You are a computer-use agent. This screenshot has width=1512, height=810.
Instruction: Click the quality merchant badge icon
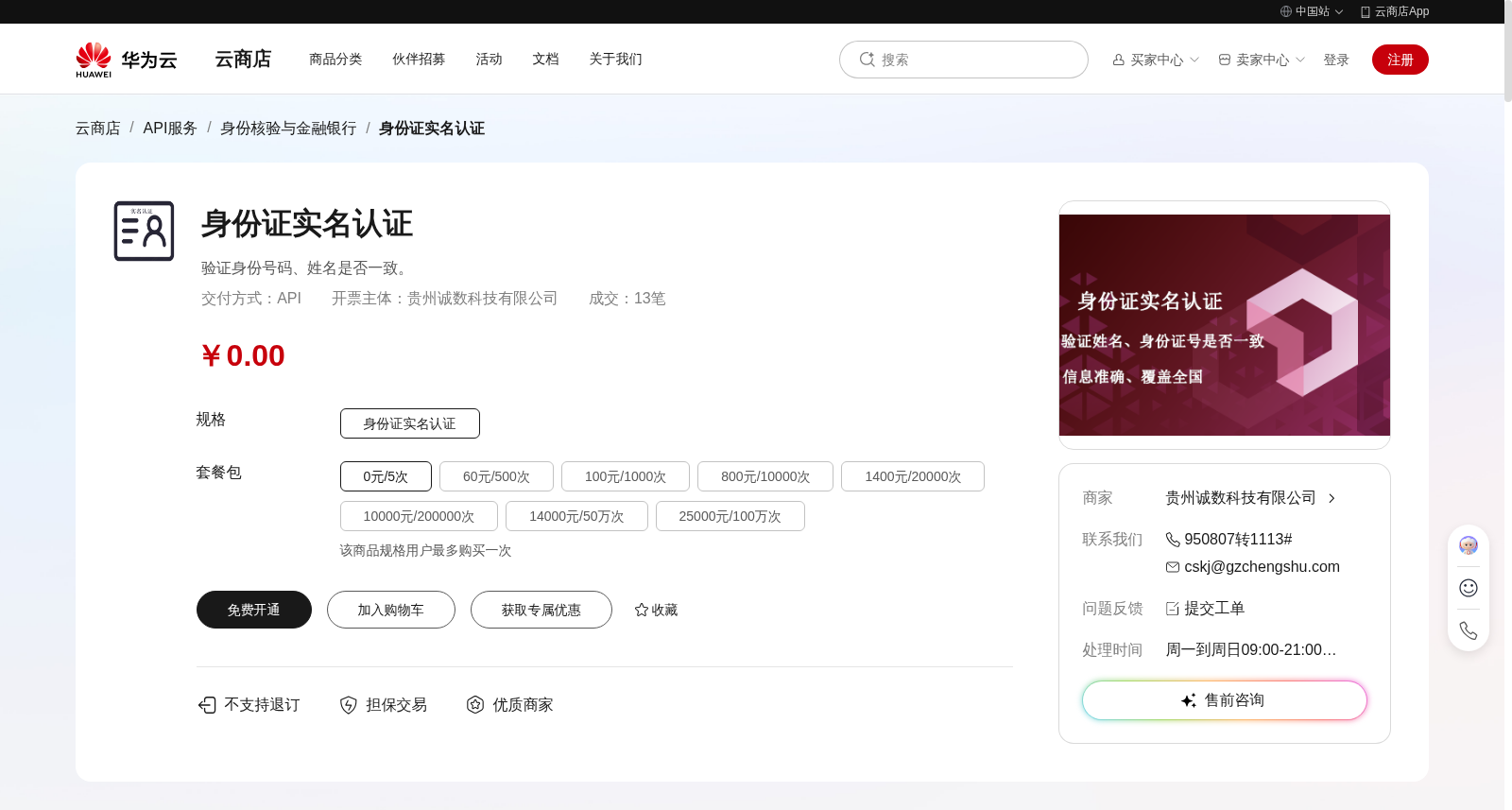pos(475,705)
